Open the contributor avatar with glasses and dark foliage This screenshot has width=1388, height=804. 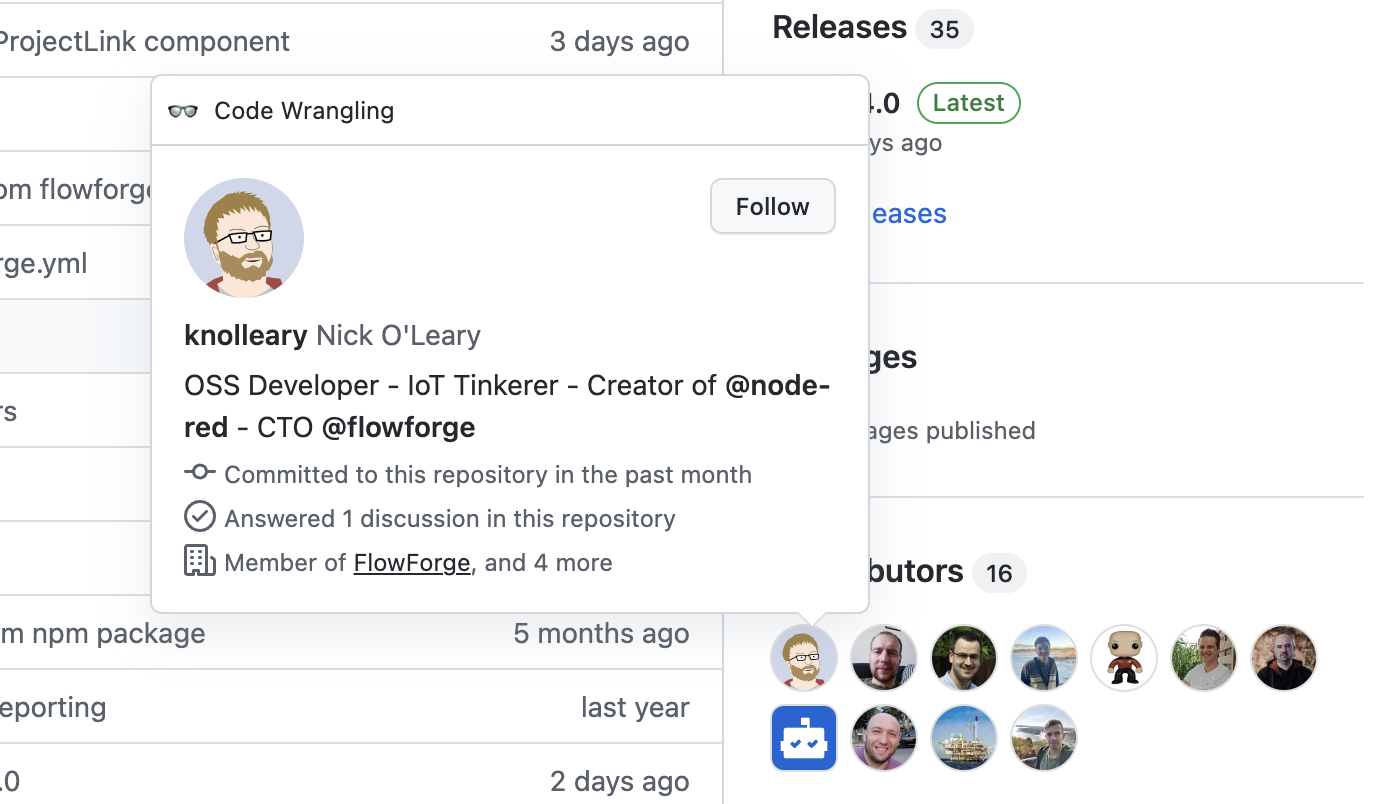pyautogui.click(x=964, y=658)
